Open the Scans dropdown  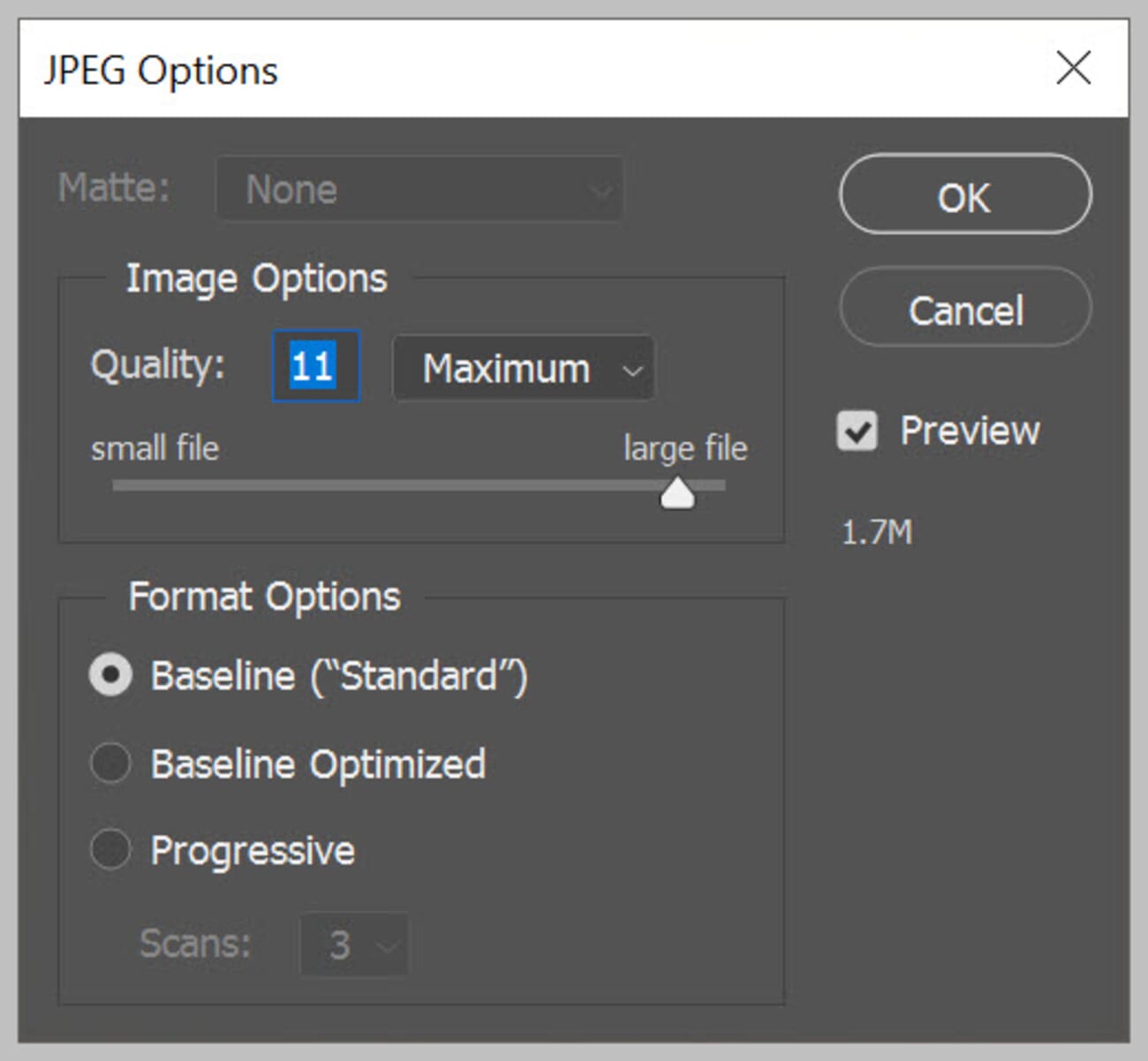353,944
